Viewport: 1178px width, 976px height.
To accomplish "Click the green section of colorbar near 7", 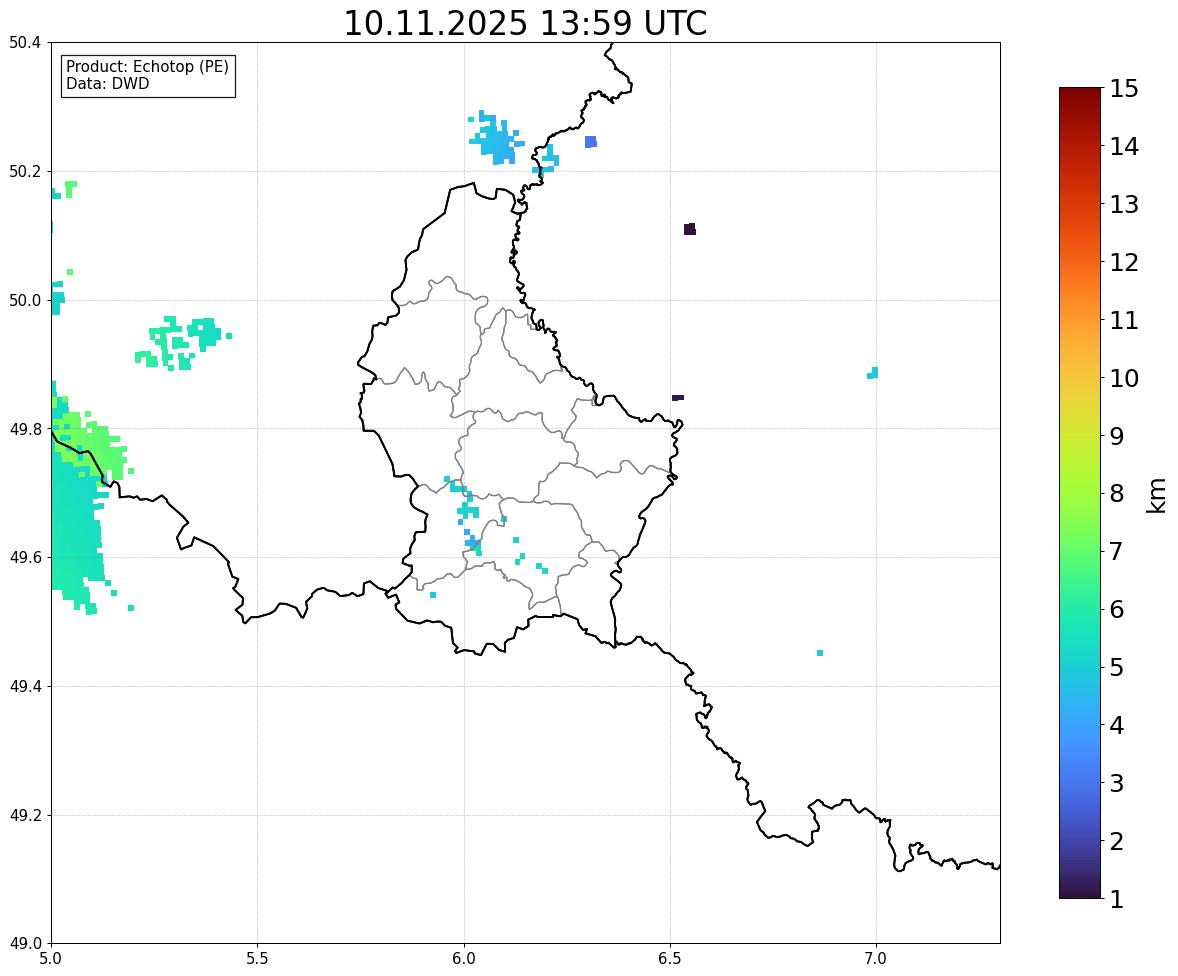I will [1080, 551].
